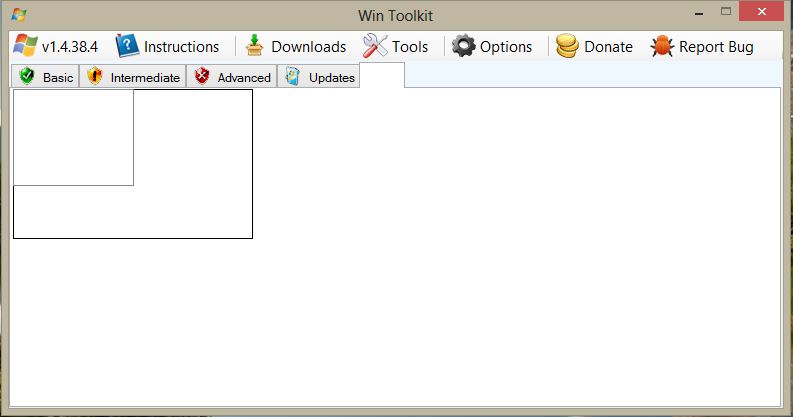Maximize the Win Toolkit window
Screen dimensions: 793x417
tap(726, 12)
